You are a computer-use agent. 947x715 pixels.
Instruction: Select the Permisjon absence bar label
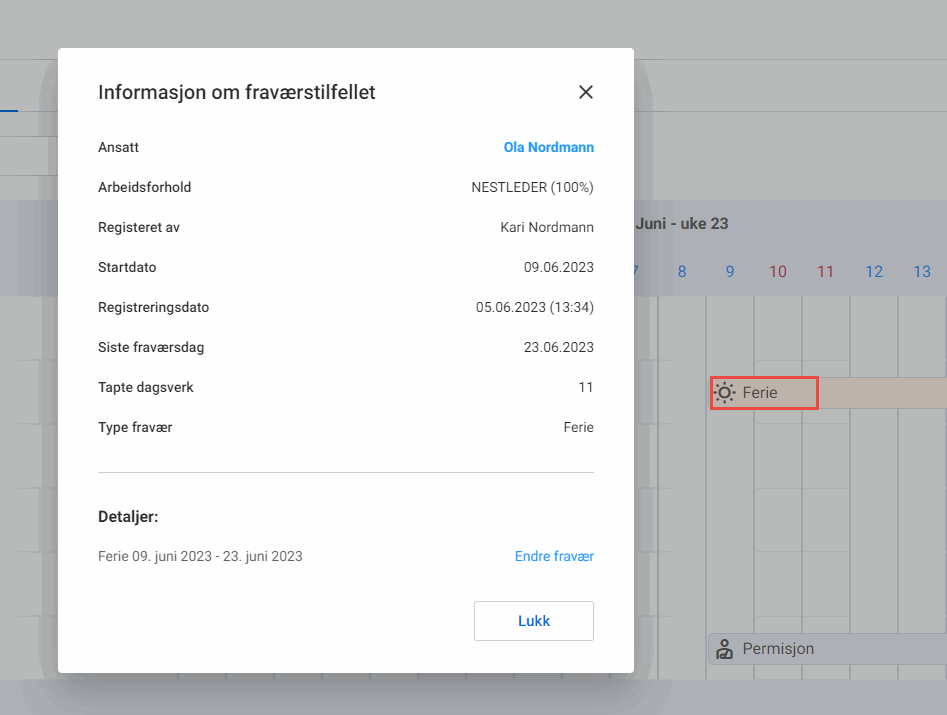[778, 649]
